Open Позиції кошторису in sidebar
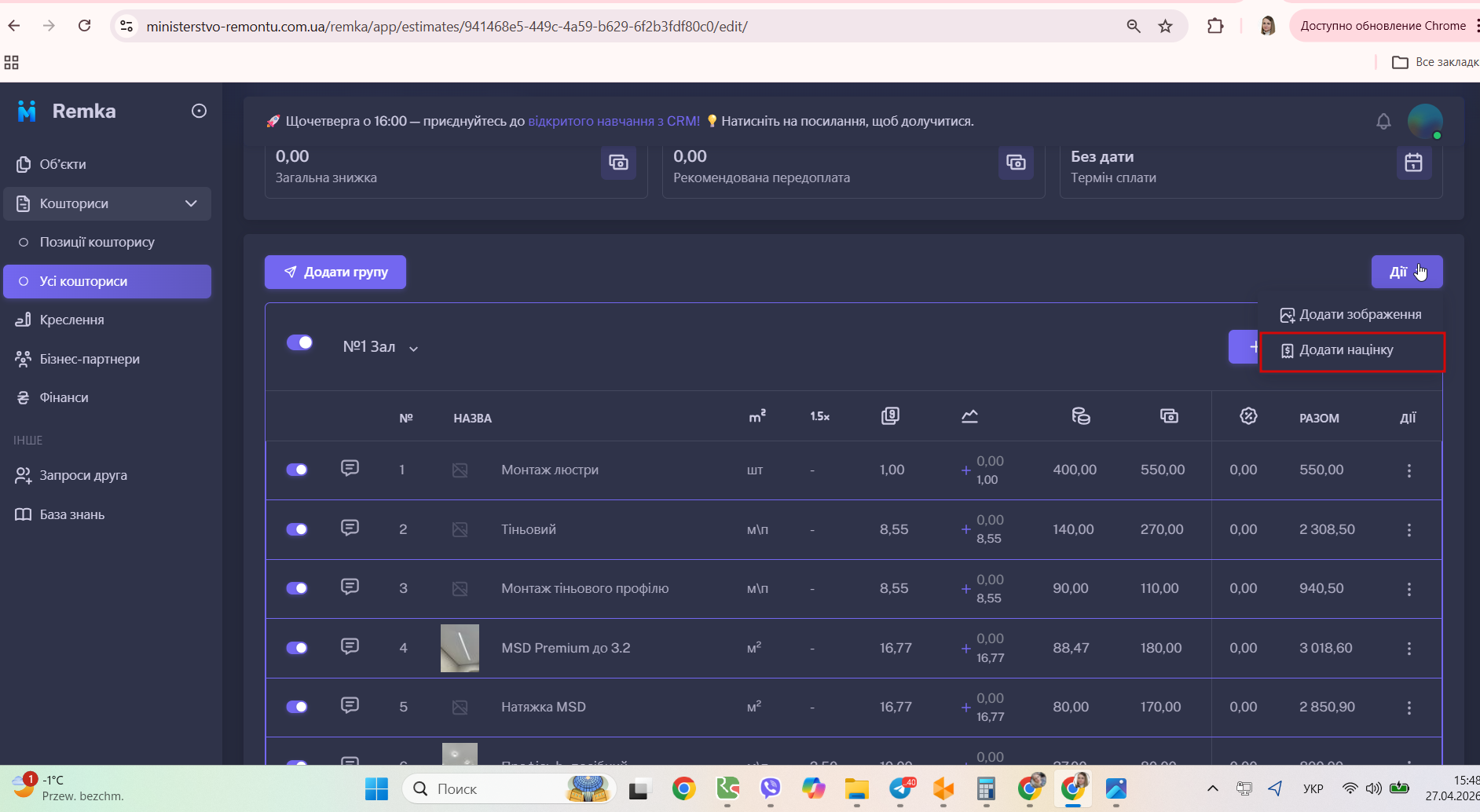Screen dimensions: 1480x812 click(107, 242)
